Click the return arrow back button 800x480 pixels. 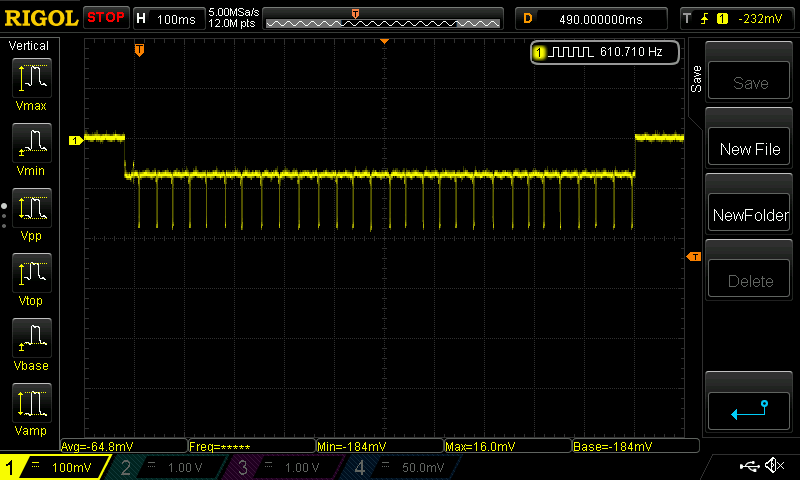750,408
